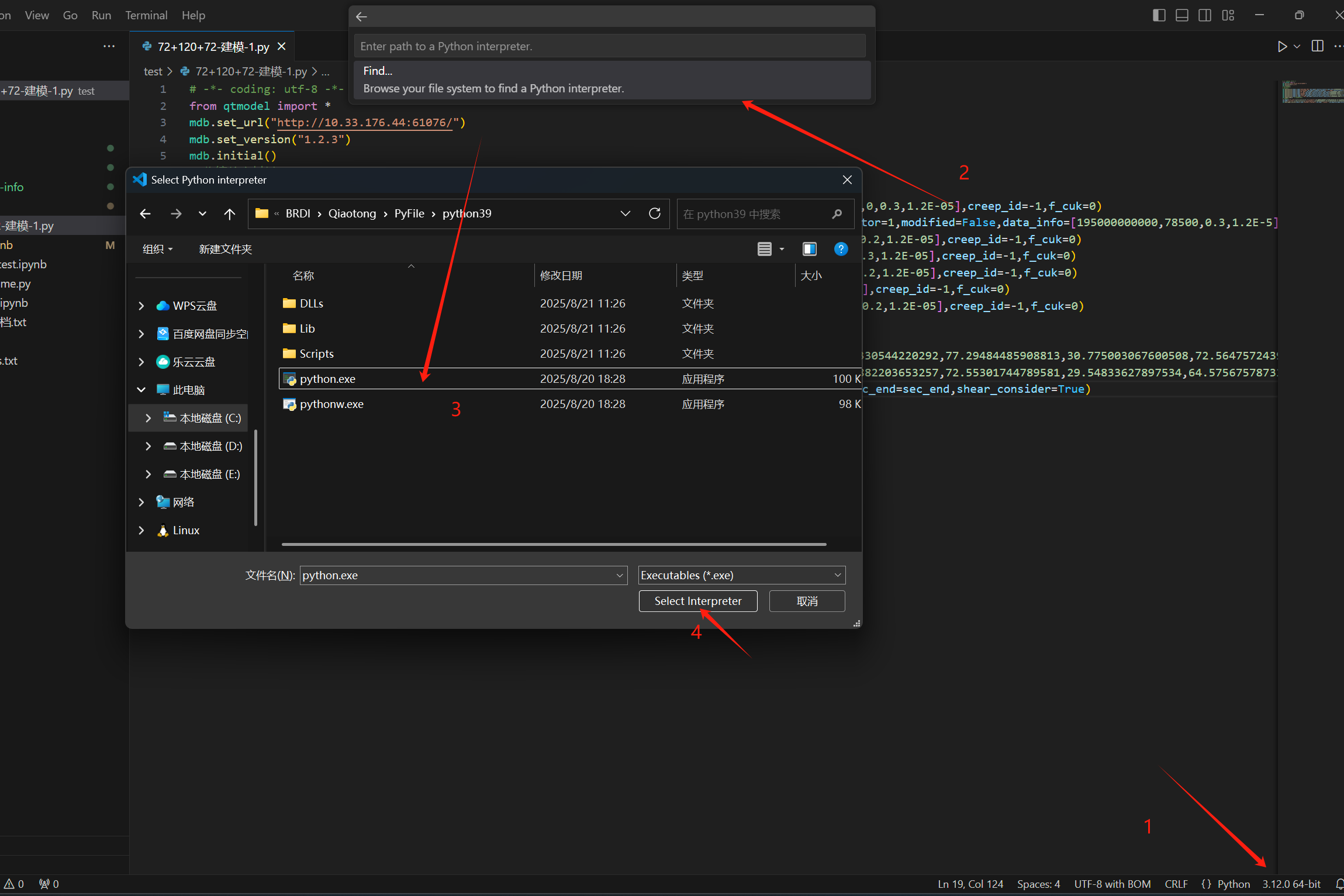Select 本地磁盘 (D:) in navigation tree
Screen dimensions: 1344x896
pos(203,446)
